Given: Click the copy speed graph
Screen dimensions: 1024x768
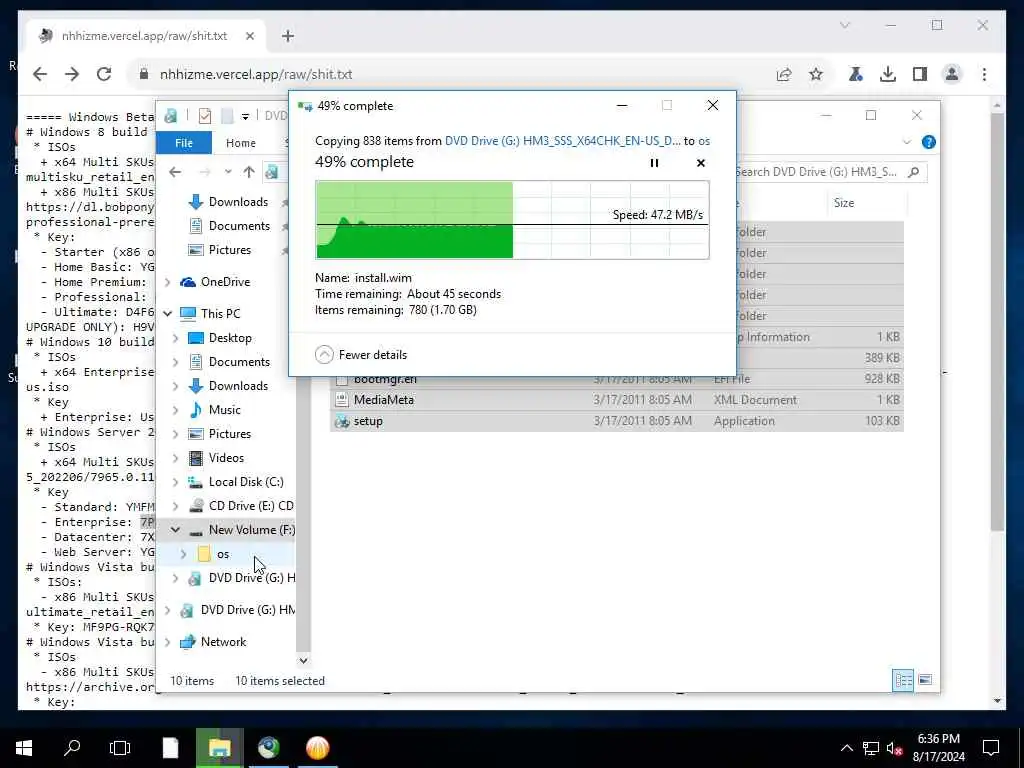Looking at the screenshot, I should (512, 220).
